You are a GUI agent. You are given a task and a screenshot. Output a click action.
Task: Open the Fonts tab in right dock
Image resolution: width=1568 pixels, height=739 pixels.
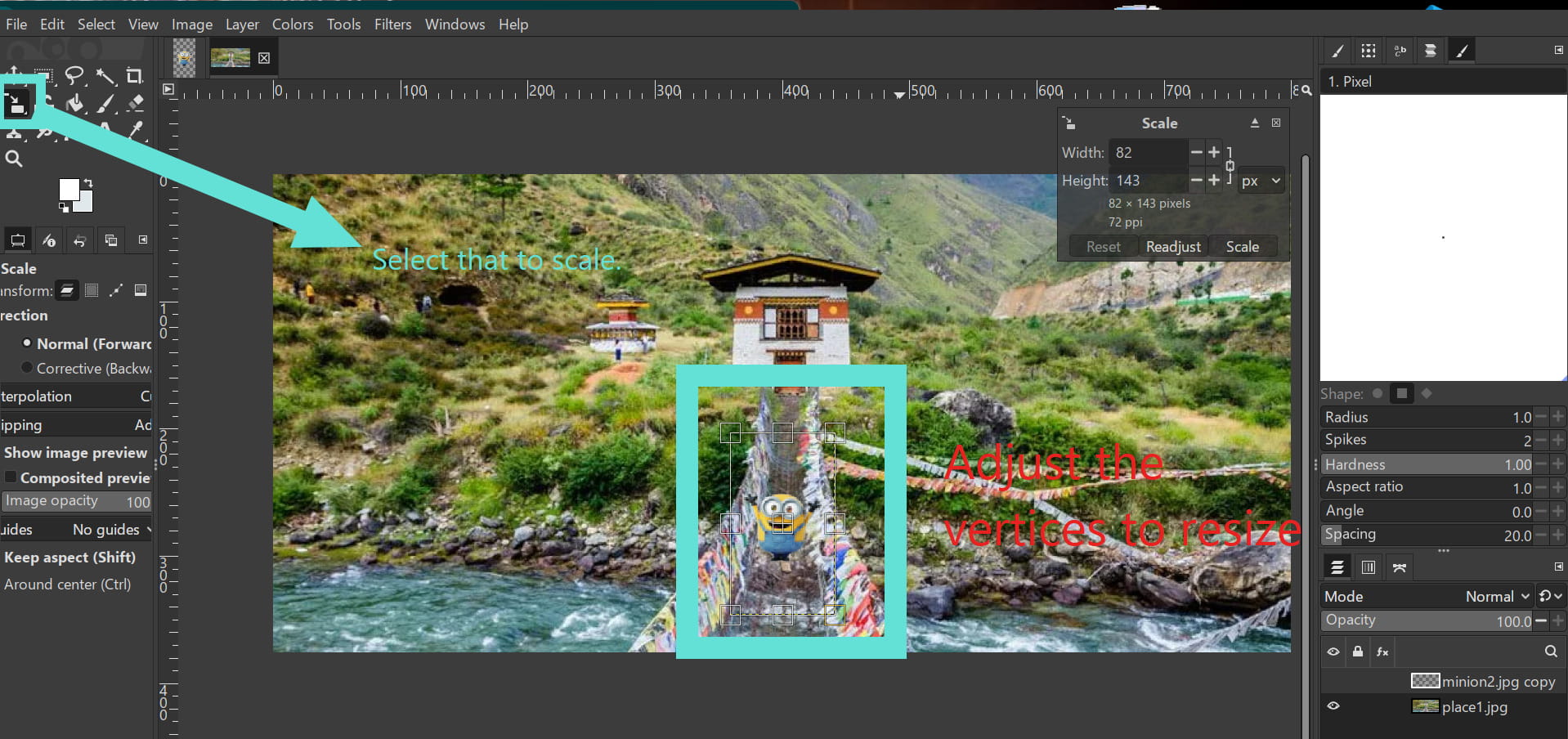pyautogui.click(x=1400, y=51)
